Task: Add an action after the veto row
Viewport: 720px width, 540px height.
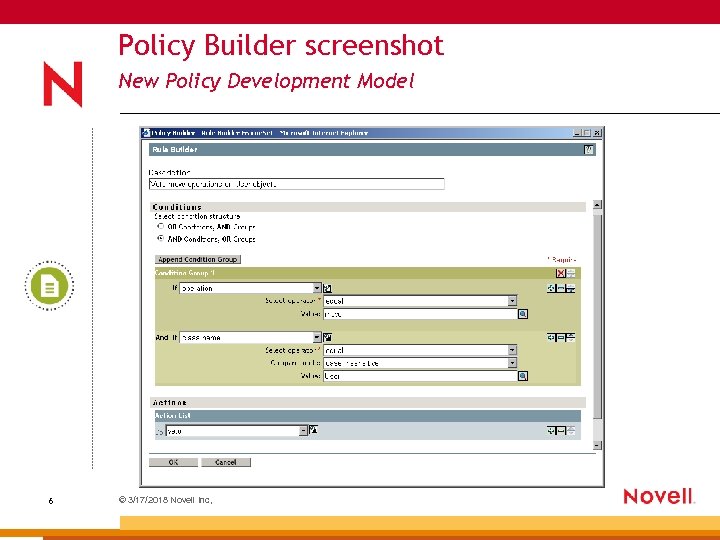Action: [x=551, y=431]
